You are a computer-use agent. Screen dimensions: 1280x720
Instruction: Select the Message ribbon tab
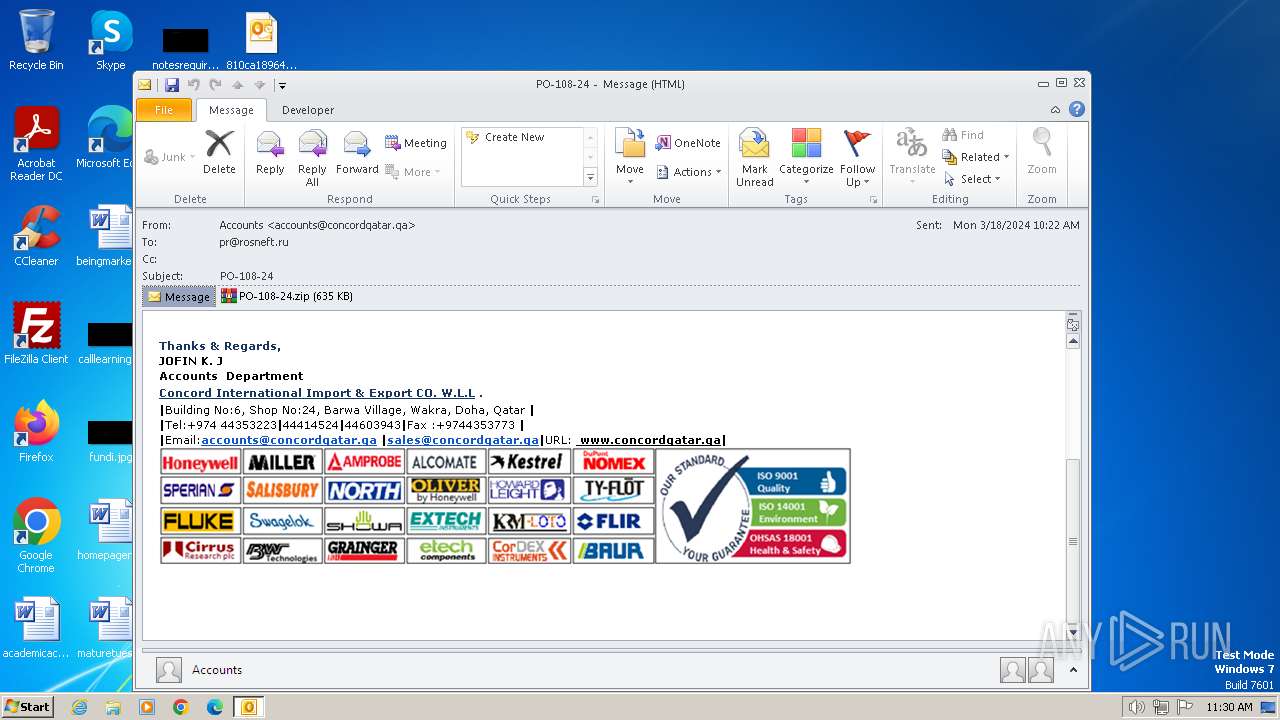point(231,110)
